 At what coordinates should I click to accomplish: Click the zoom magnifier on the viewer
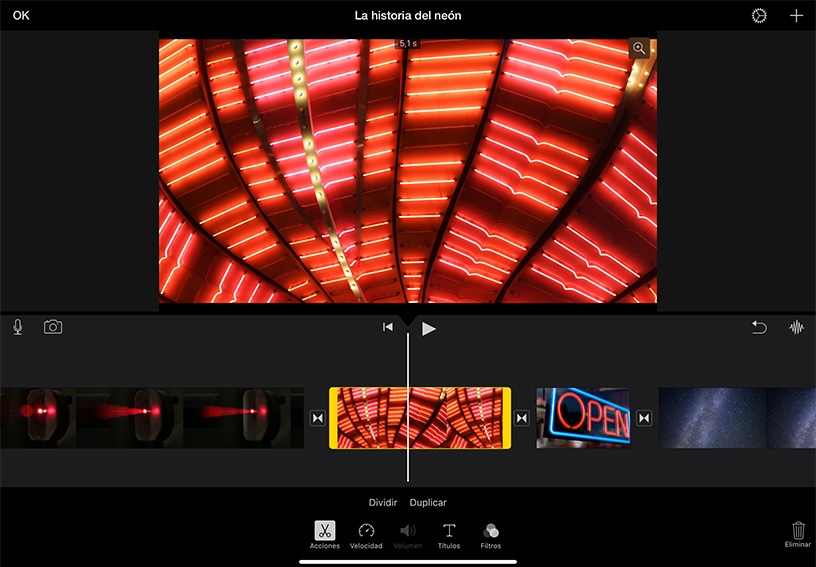[639, 48]
